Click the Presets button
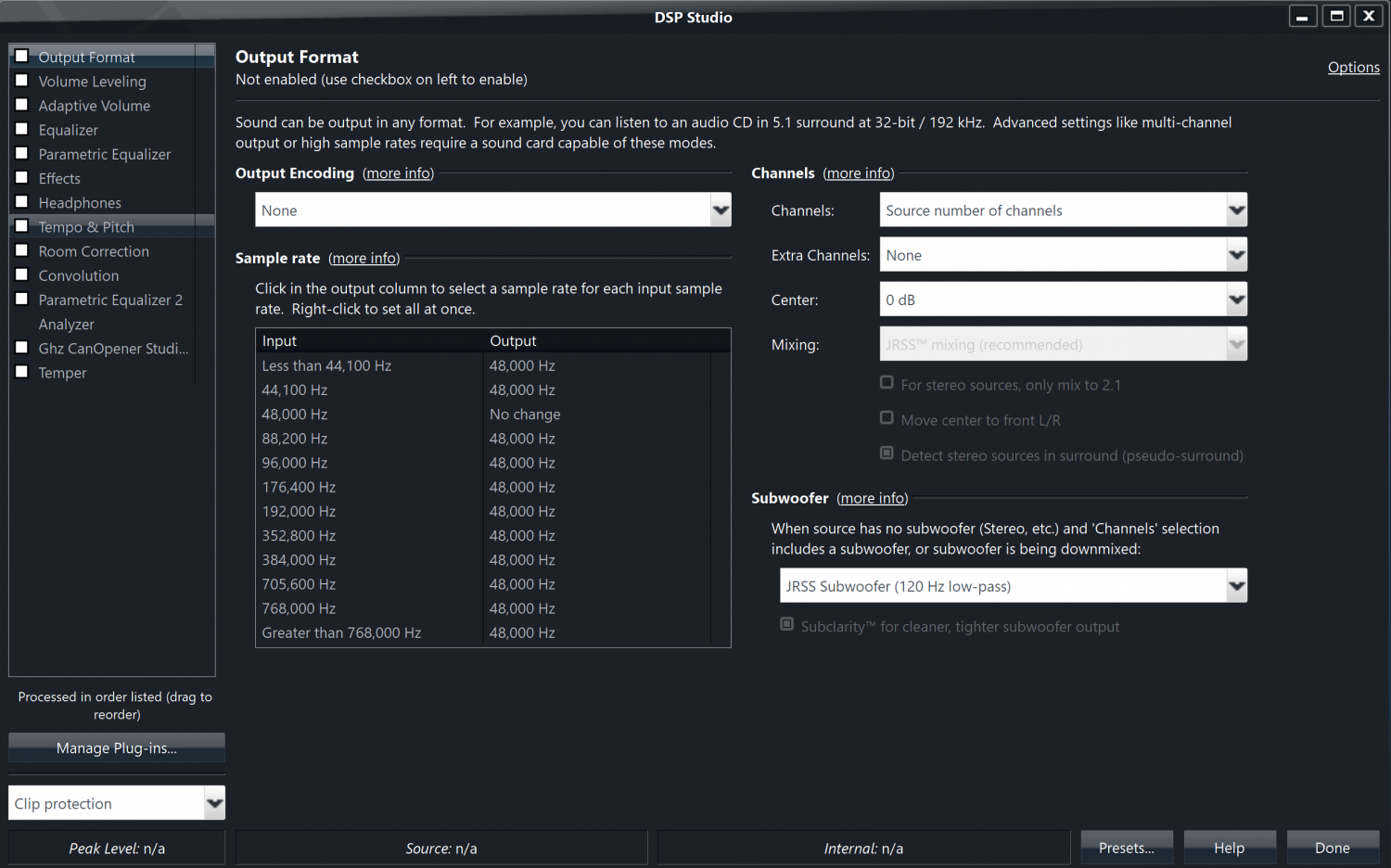Image resolution: width=1391 pixels, height=868 pixels. pos(1127,848)
